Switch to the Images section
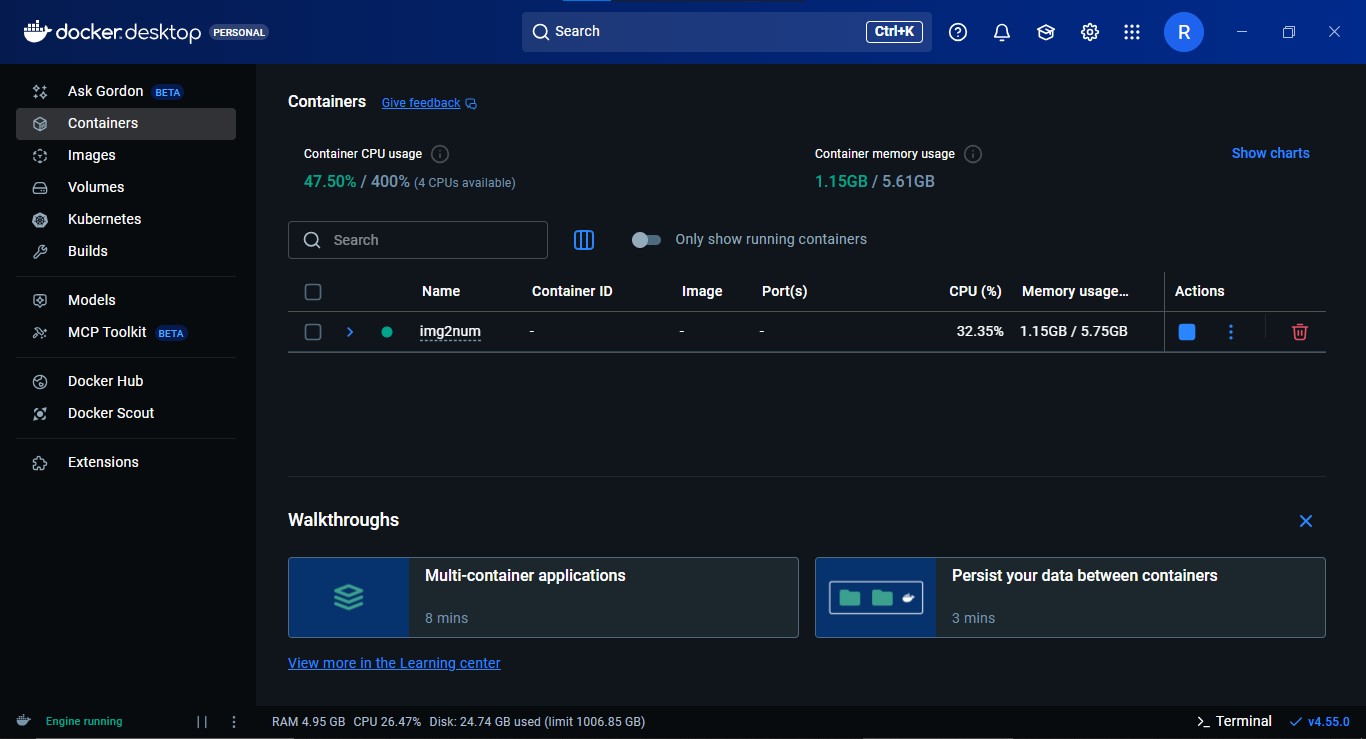The width and height of the screenshot is (1366, 739). [89, 155]
